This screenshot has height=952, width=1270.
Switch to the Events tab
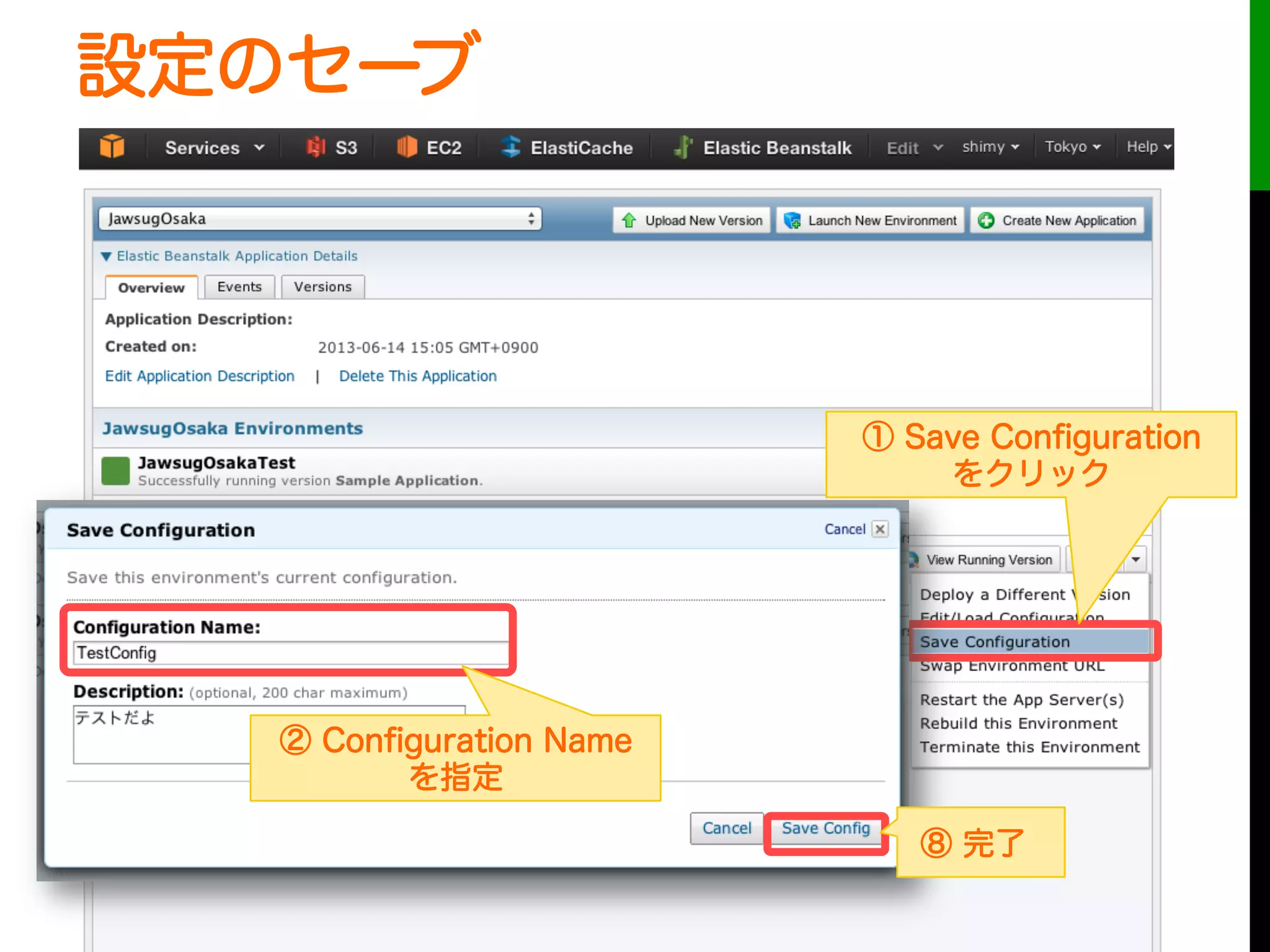click(239, 287)
